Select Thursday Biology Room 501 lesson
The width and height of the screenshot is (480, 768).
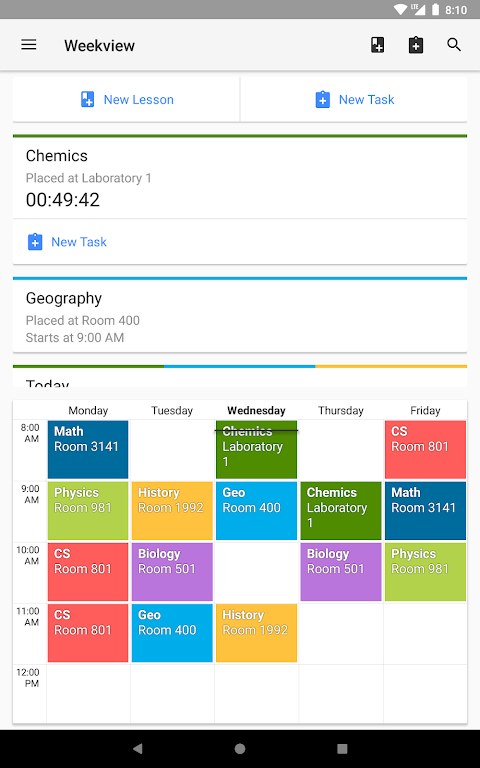point(341,572)
